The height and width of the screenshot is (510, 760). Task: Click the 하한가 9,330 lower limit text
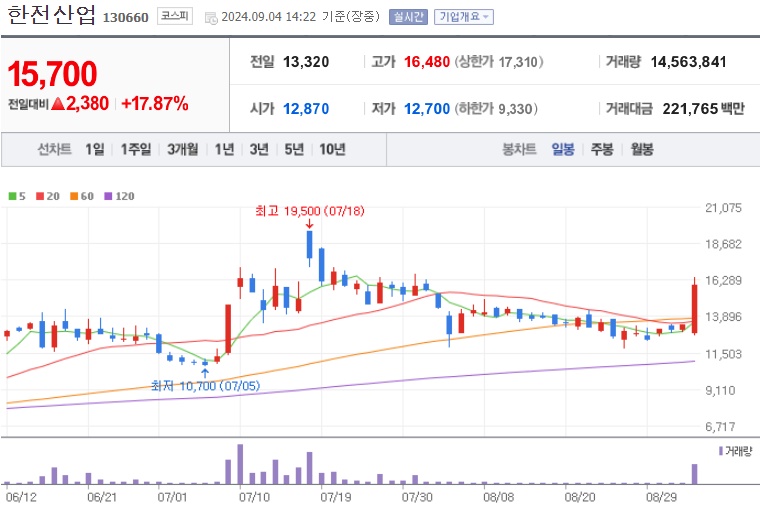pos(496,109)
